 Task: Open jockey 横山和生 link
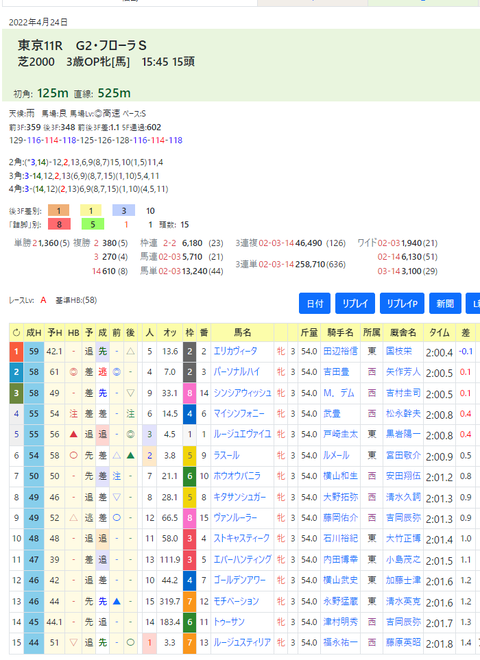point(340,476)
